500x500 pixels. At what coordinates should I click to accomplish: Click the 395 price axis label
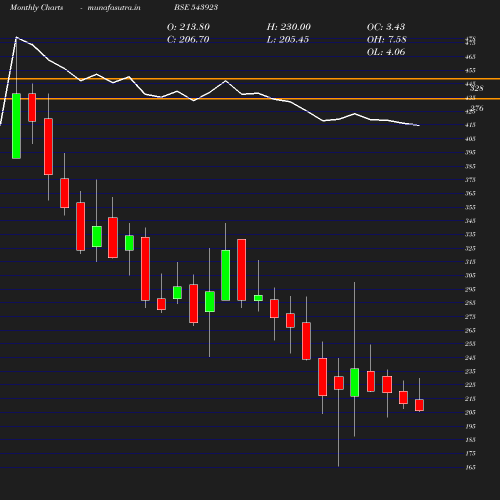(x=470, y=152)
